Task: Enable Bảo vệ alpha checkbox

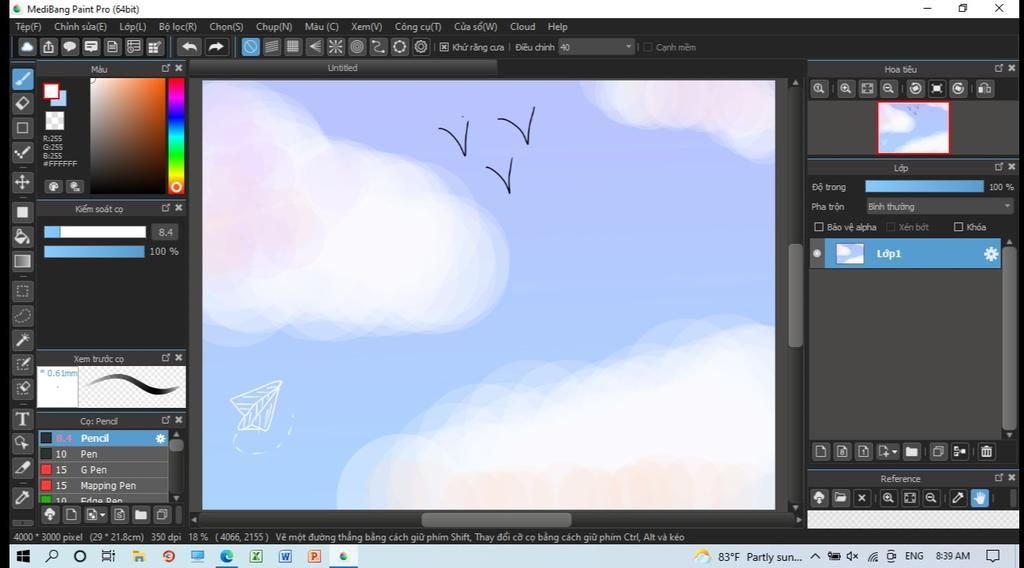Action: tap(819, 227)
